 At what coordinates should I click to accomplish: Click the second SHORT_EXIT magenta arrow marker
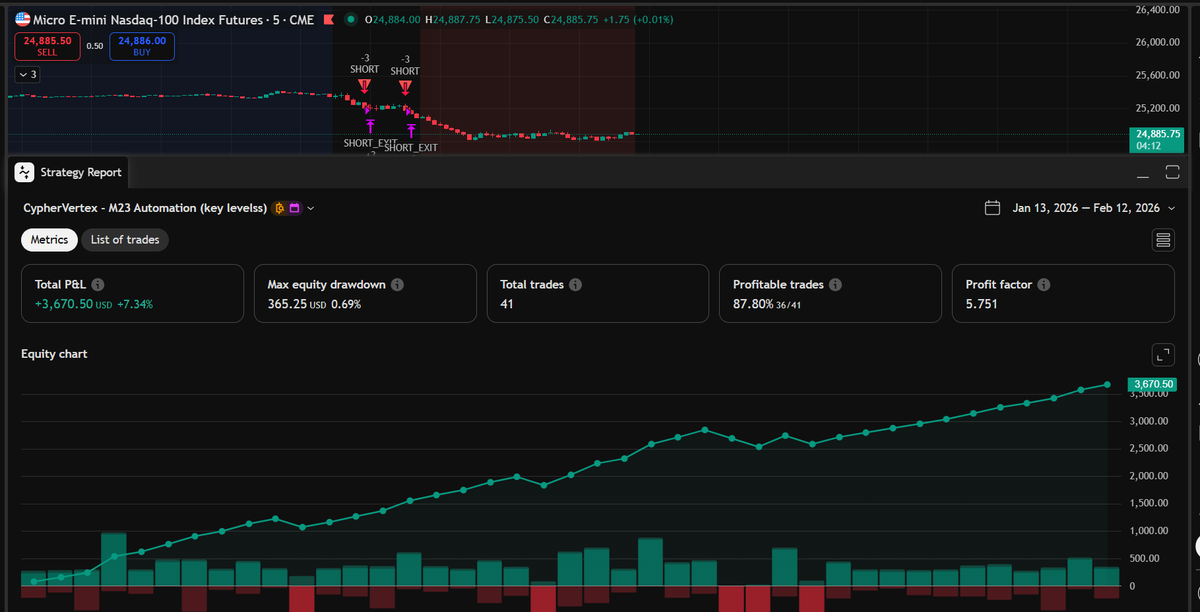411,131
